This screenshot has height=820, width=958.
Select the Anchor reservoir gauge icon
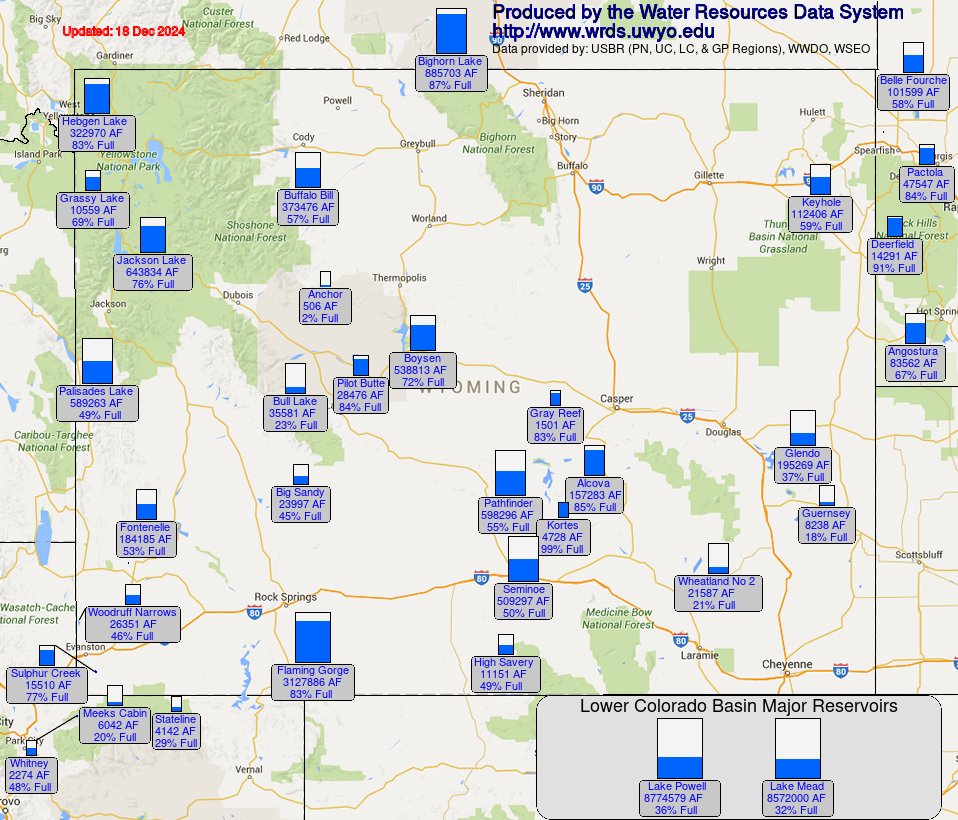point(326,278)
